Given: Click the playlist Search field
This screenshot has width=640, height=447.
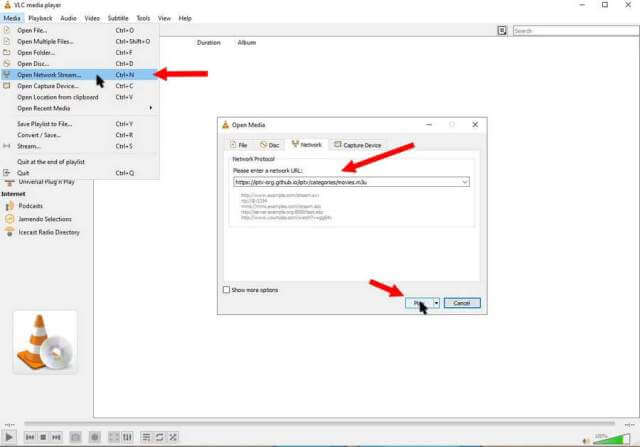Looking at the screenshot, I should click(x=576, y=31).
